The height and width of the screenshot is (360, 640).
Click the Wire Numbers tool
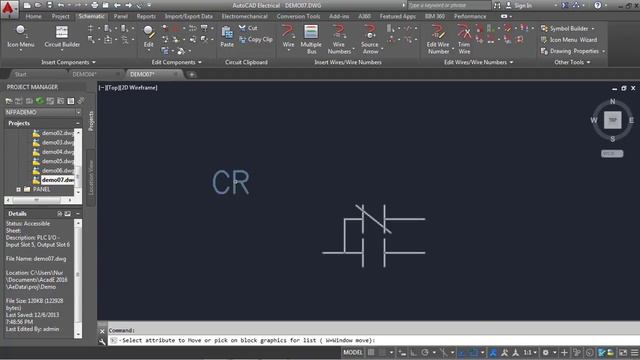click(339, 39)
